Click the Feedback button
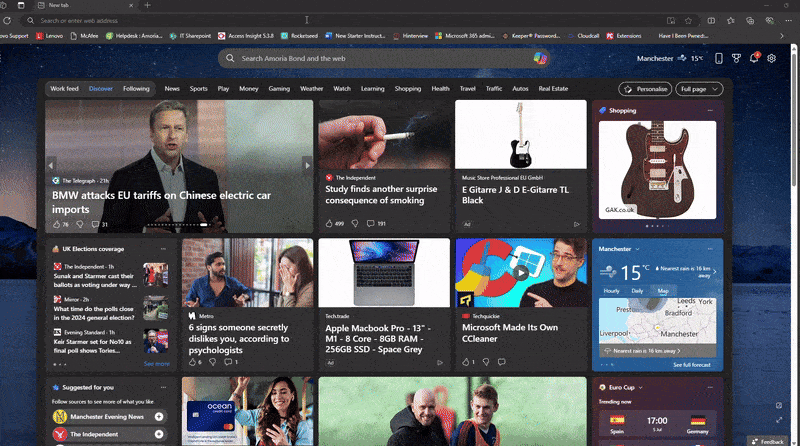The height and width of the screenshot is (446, 800). [x=768, y=441]
